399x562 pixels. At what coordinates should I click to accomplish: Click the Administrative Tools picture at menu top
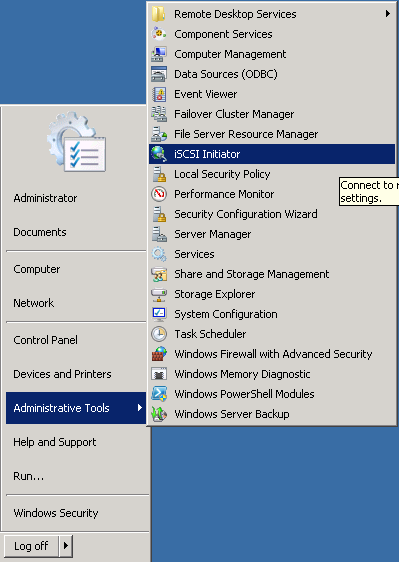[76, 142]
